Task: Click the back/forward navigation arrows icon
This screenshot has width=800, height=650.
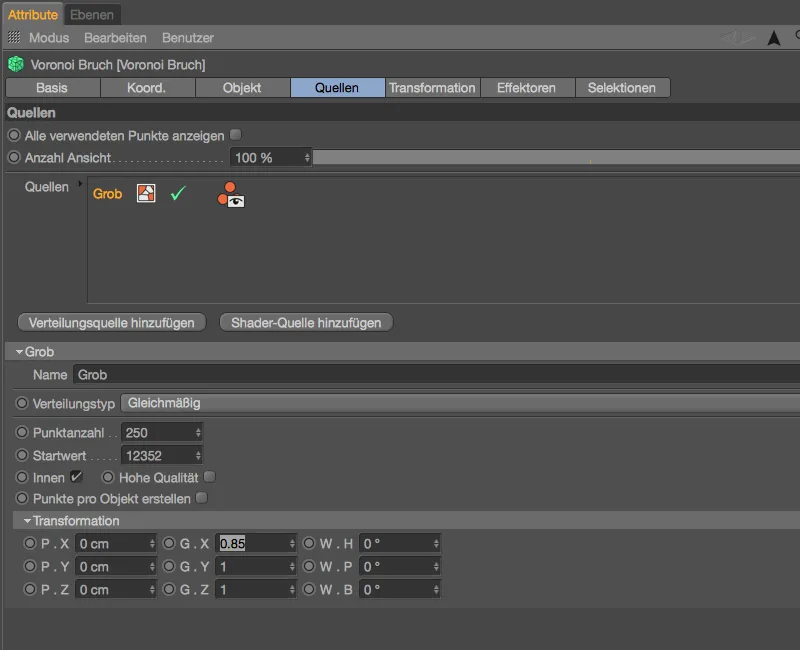Action: [x=737, y=37]
